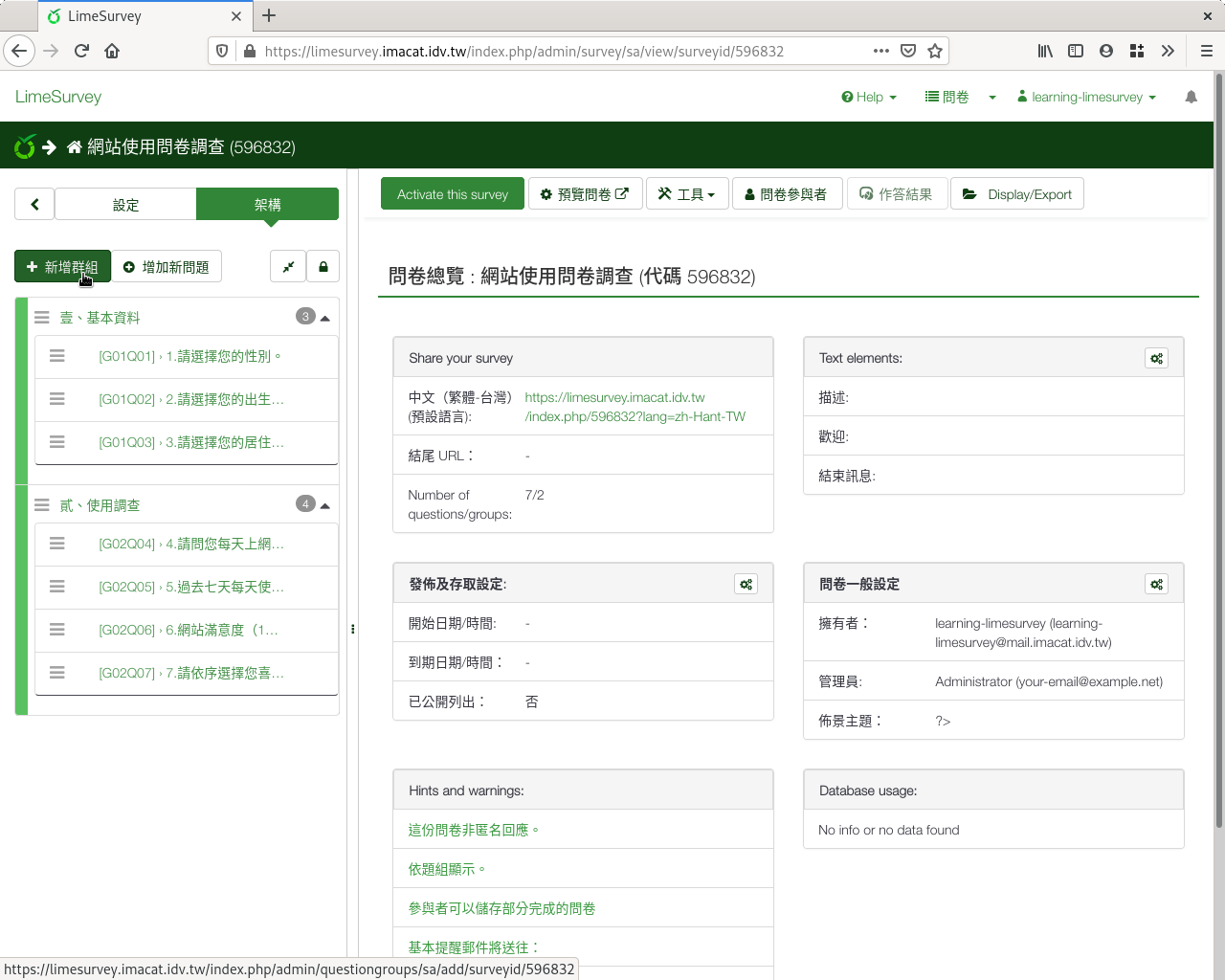Click drag handle of G01Q01 question

pyautogui.click(x=57, y=356)
